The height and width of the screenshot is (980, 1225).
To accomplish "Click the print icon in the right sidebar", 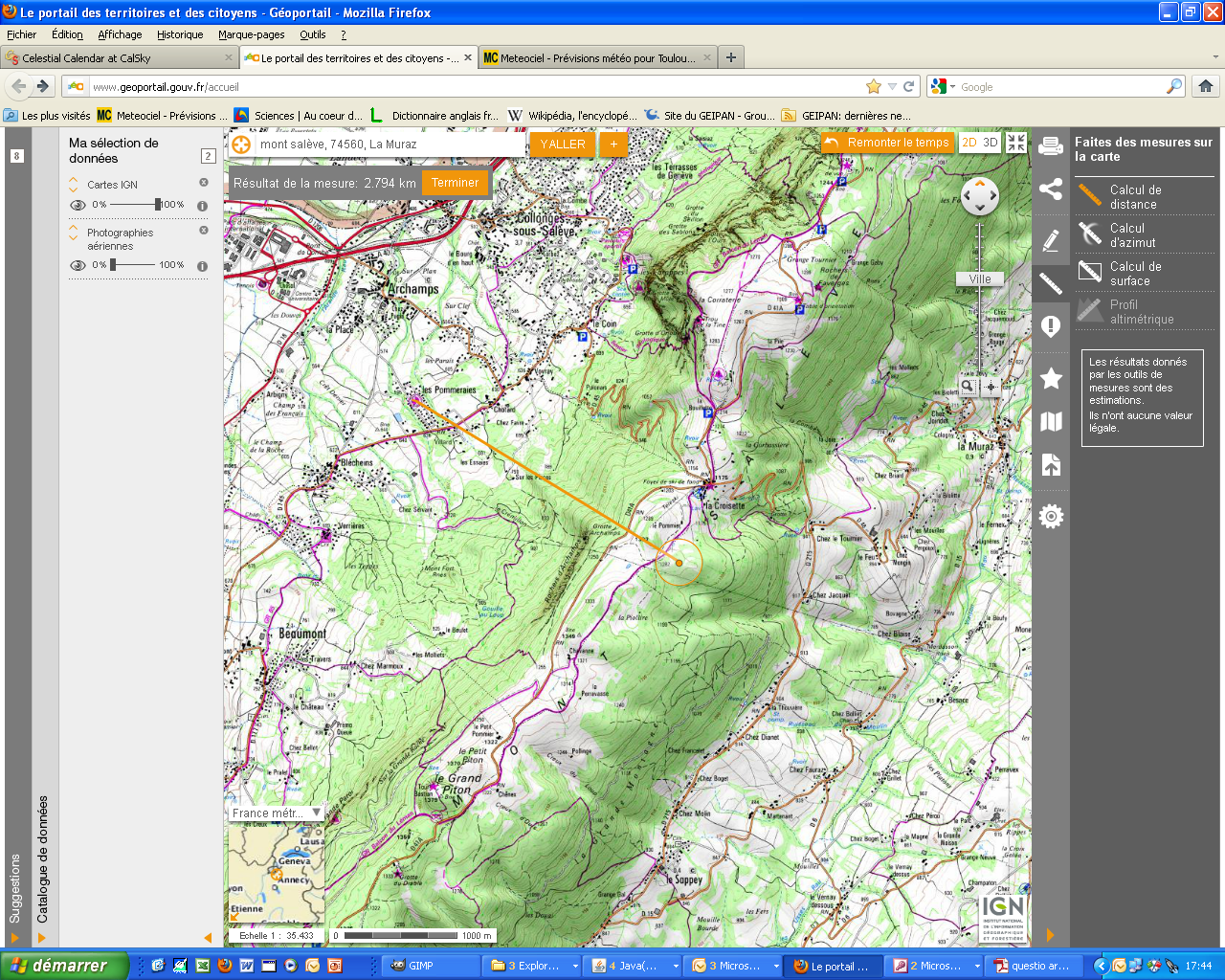I will tap(1051, 146).
